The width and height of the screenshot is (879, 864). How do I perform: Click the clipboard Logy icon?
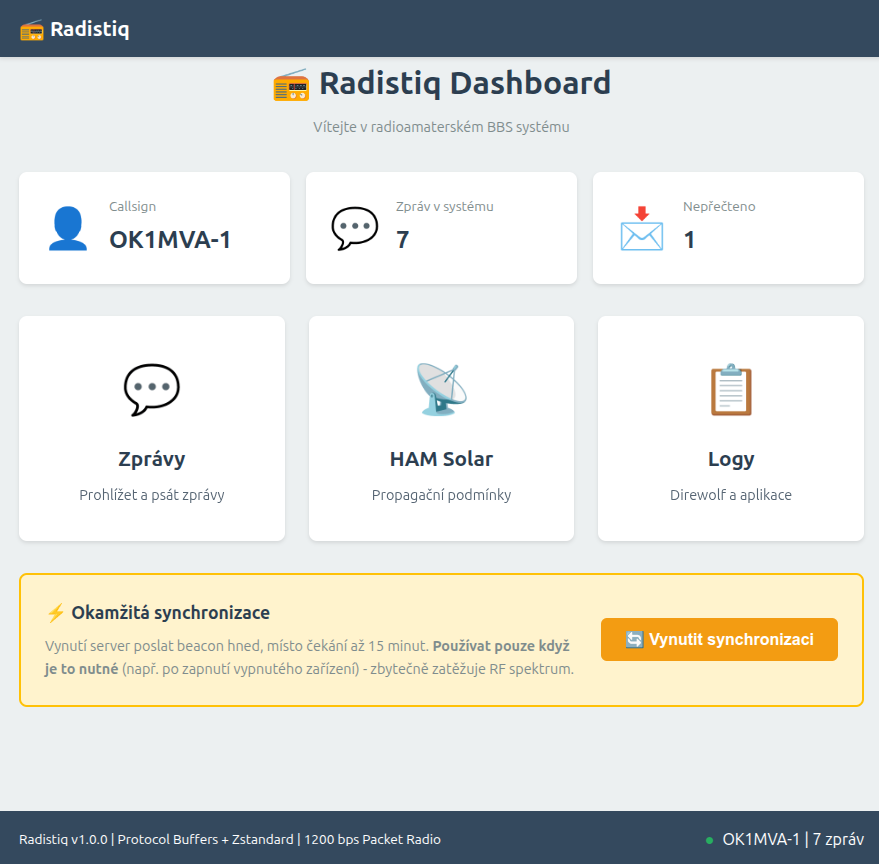pos(731,389)
